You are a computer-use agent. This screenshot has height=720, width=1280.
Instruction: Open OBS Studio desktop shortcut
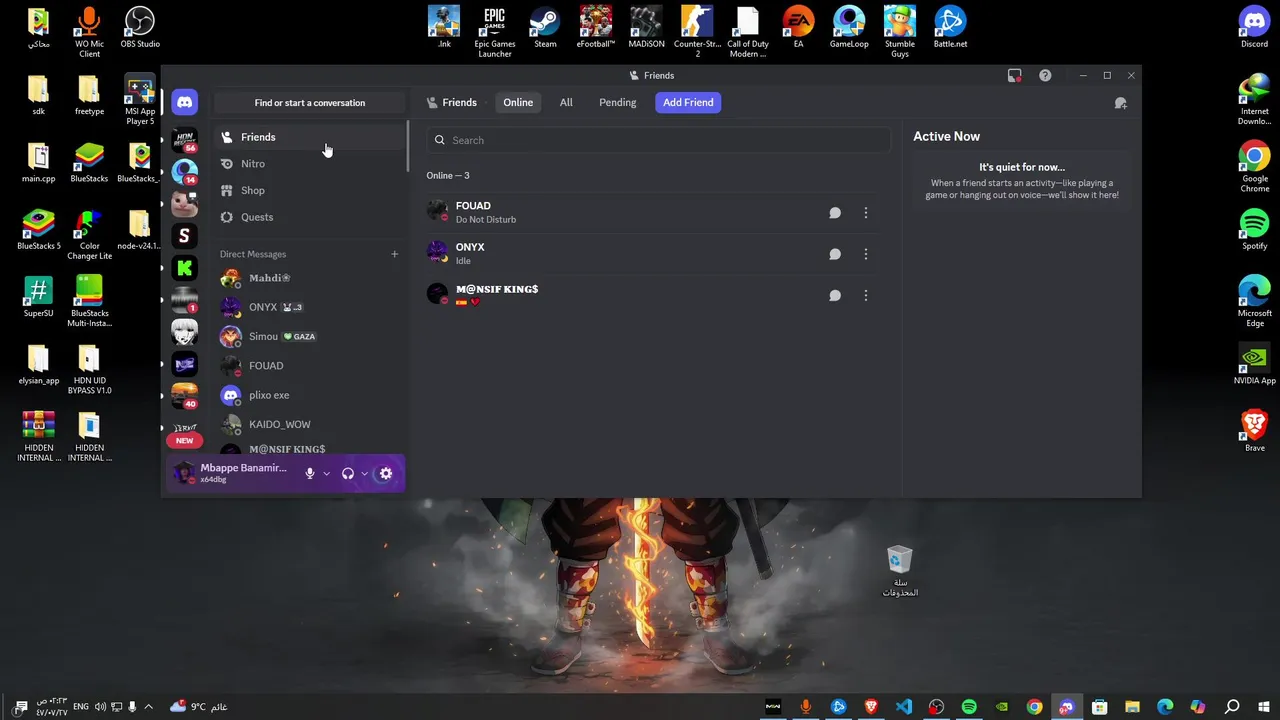(x=140, y=28)
